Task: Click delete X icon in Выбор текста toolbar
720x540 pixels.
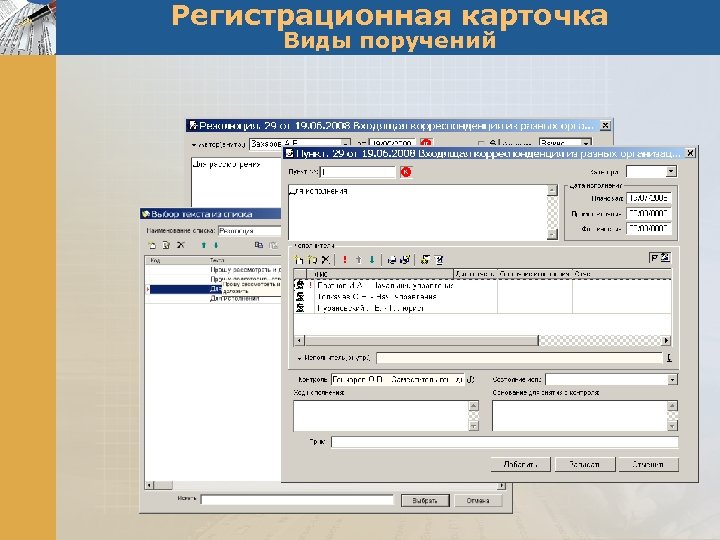Action: click(x=181, y=245)
